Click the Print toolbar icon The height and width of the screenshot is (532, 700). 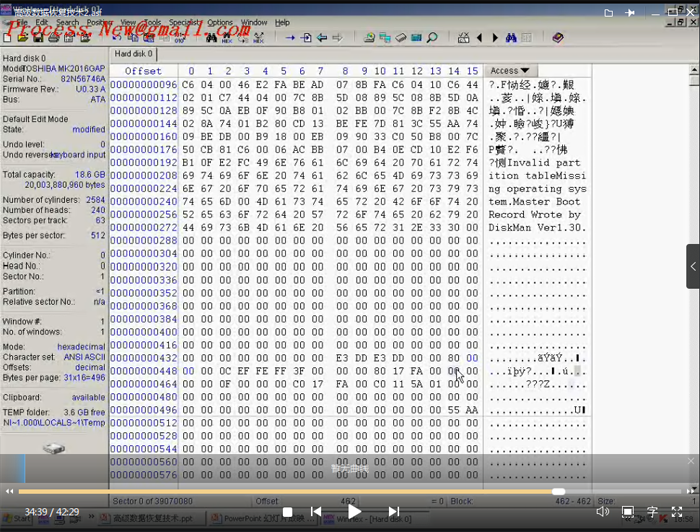[54, 38]
